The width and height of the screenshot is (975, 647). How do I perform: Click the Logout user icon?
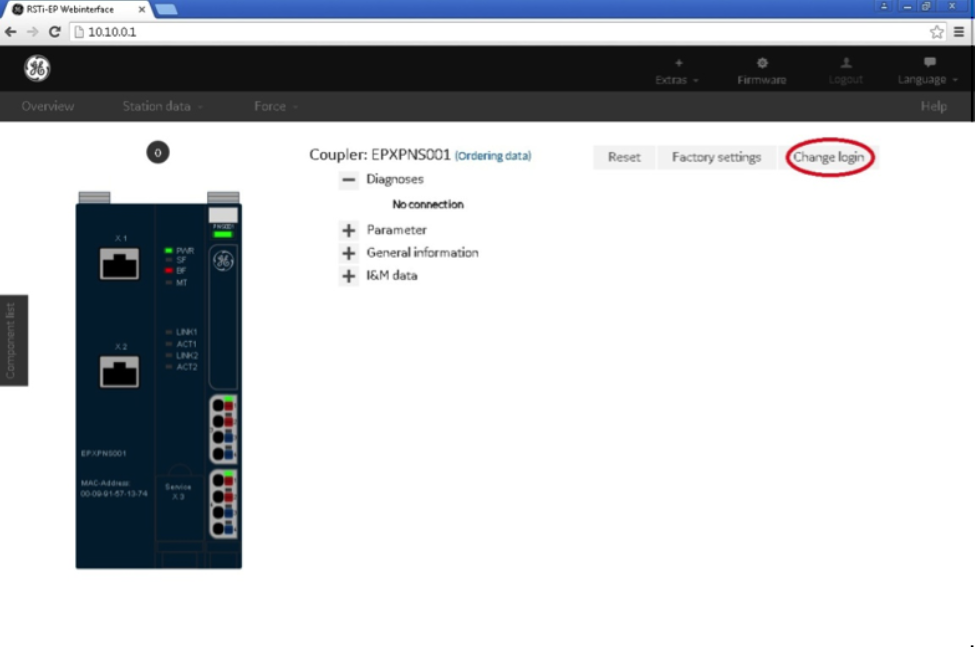click(846, 63)
